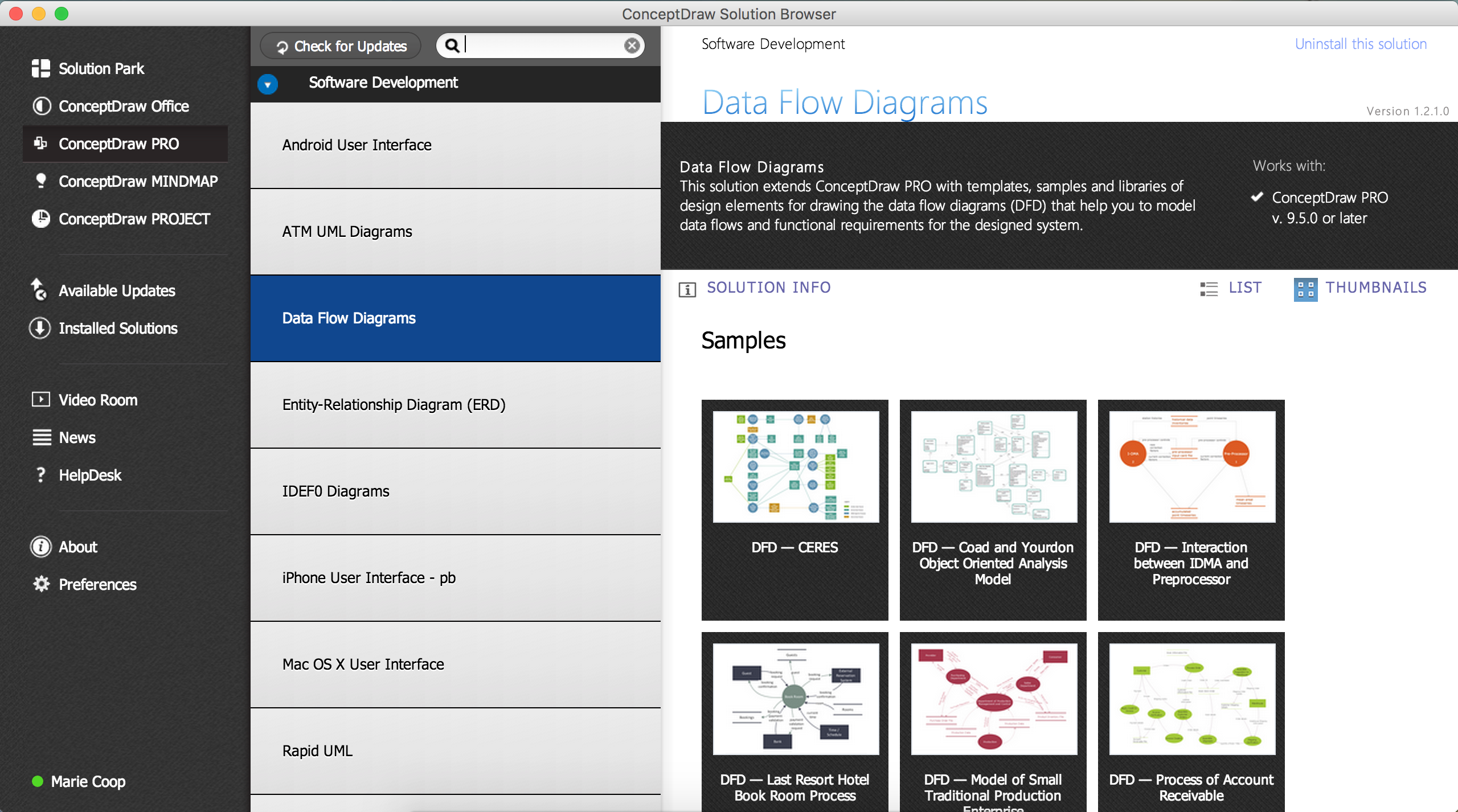Screen dimensions: 1458x812
Task: Click the Solution Info icon
Action: [x=687, y=289]
